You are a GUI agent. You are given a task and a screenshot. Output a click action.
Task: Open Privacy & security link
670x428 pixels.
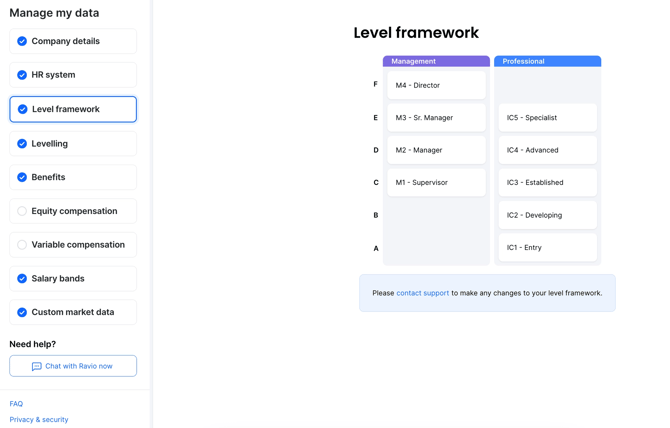click(x=39, y=419)
